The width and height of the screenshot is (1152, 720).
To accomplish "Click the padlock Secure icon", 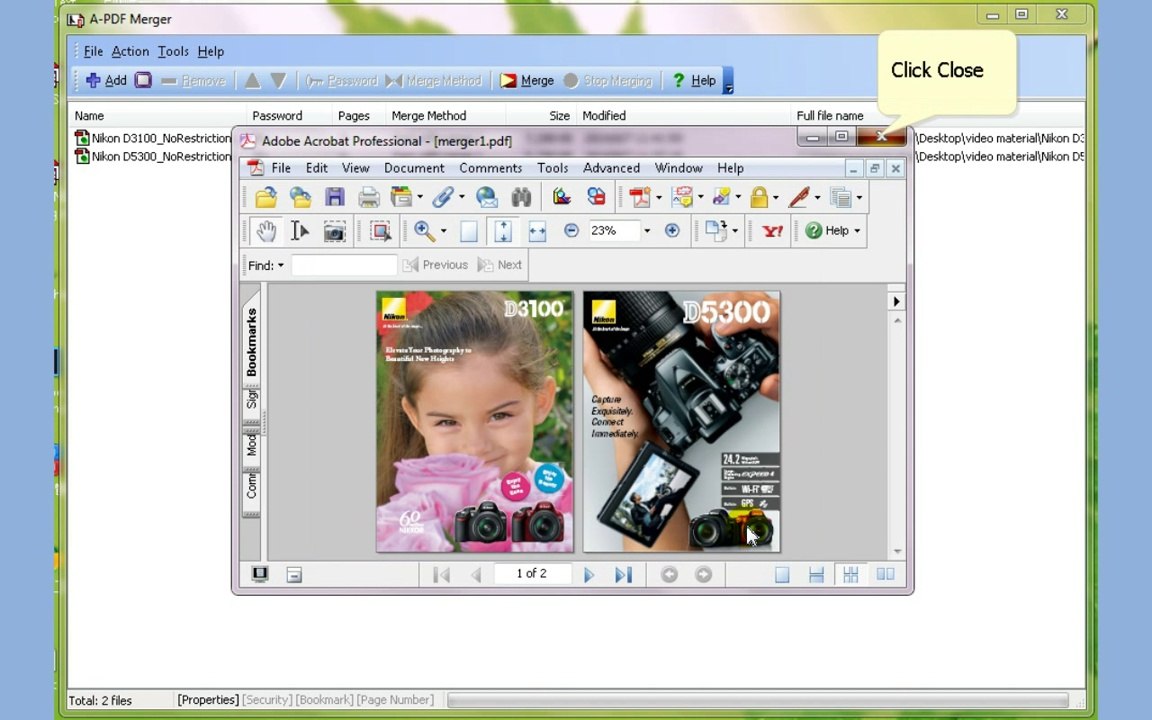I will click(760, 197).
